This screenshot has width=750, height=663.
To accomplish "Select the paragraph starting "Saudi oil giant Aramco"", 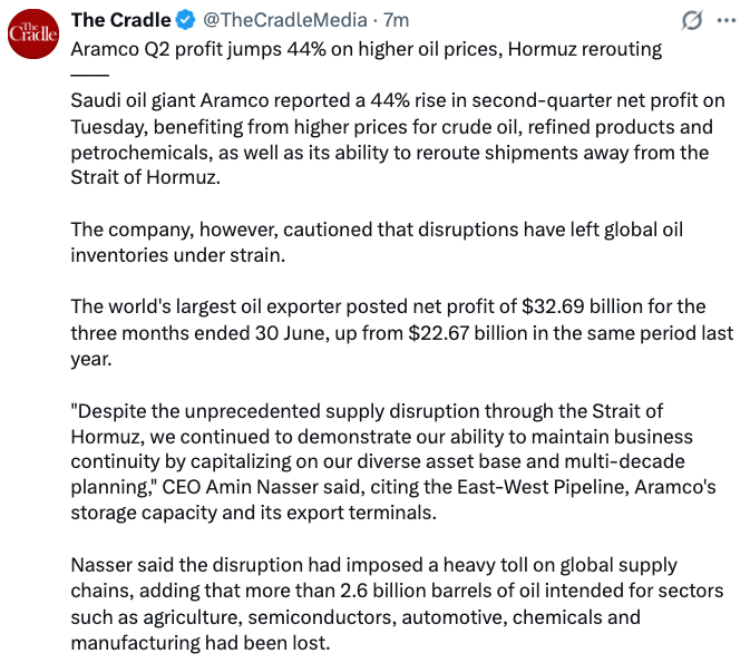I will 397,139.
